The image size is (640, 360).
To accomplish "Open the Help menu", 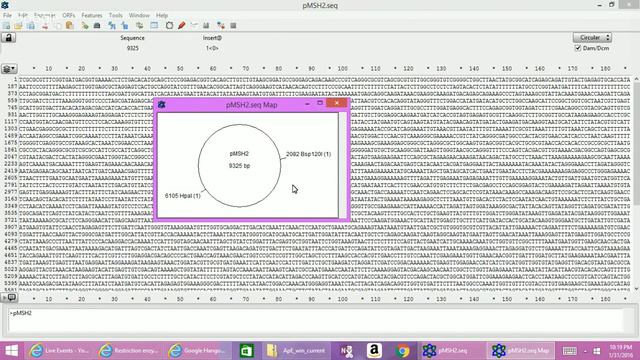I will (x=162, y=16).
